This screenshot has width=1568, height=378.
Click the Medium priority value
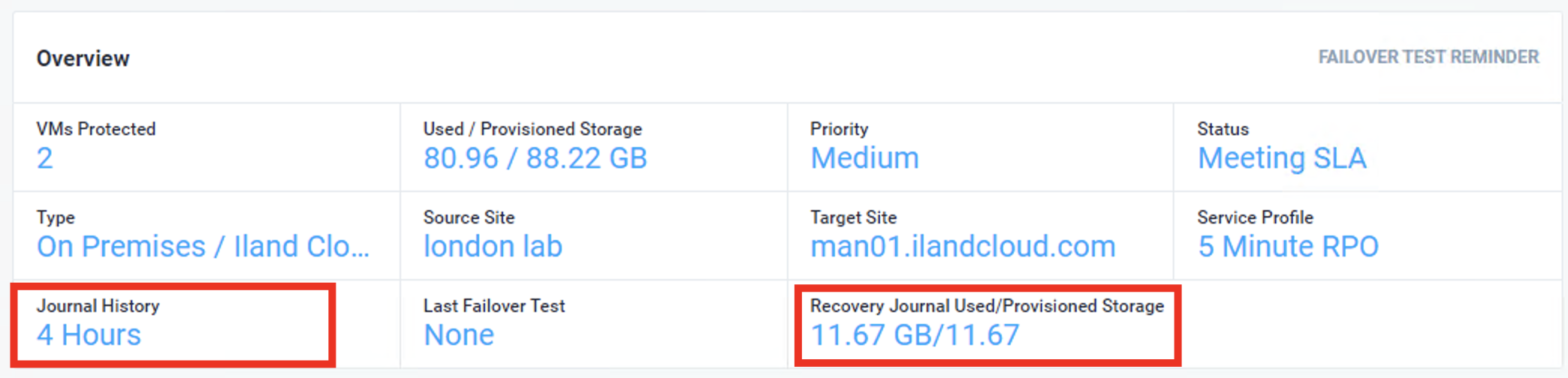click(x=864, y=158)
